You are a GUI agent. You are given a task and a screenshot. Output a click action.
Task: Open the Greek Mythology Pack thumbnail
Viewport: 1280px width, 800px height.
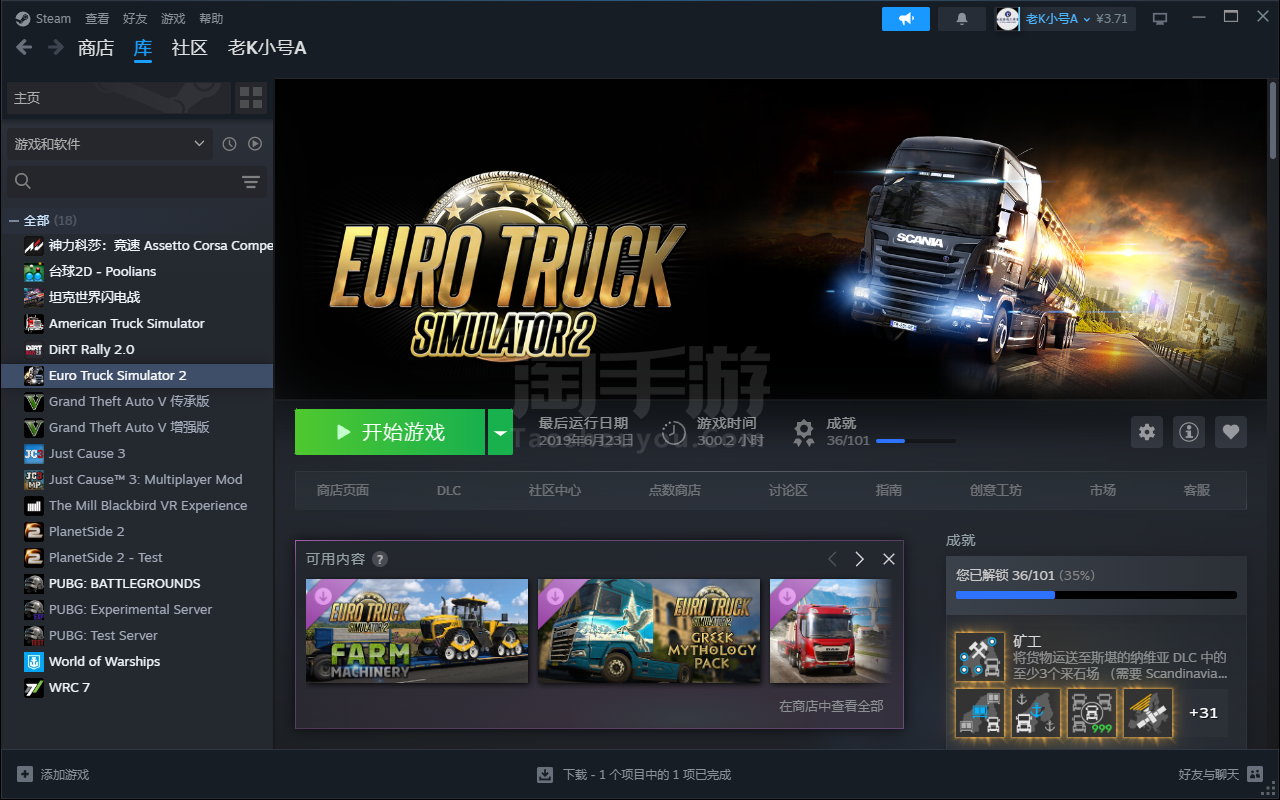point(649,631)
